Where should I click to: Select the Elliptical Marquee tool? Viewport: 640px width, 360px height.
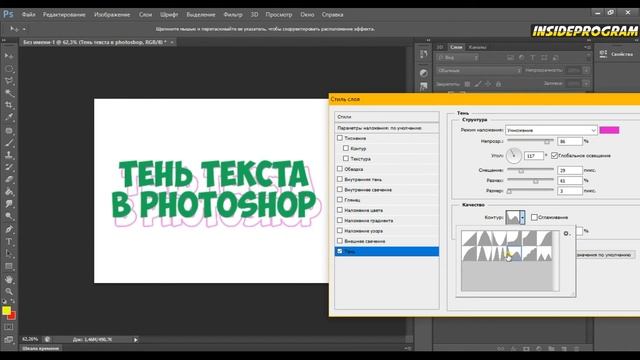9,69
